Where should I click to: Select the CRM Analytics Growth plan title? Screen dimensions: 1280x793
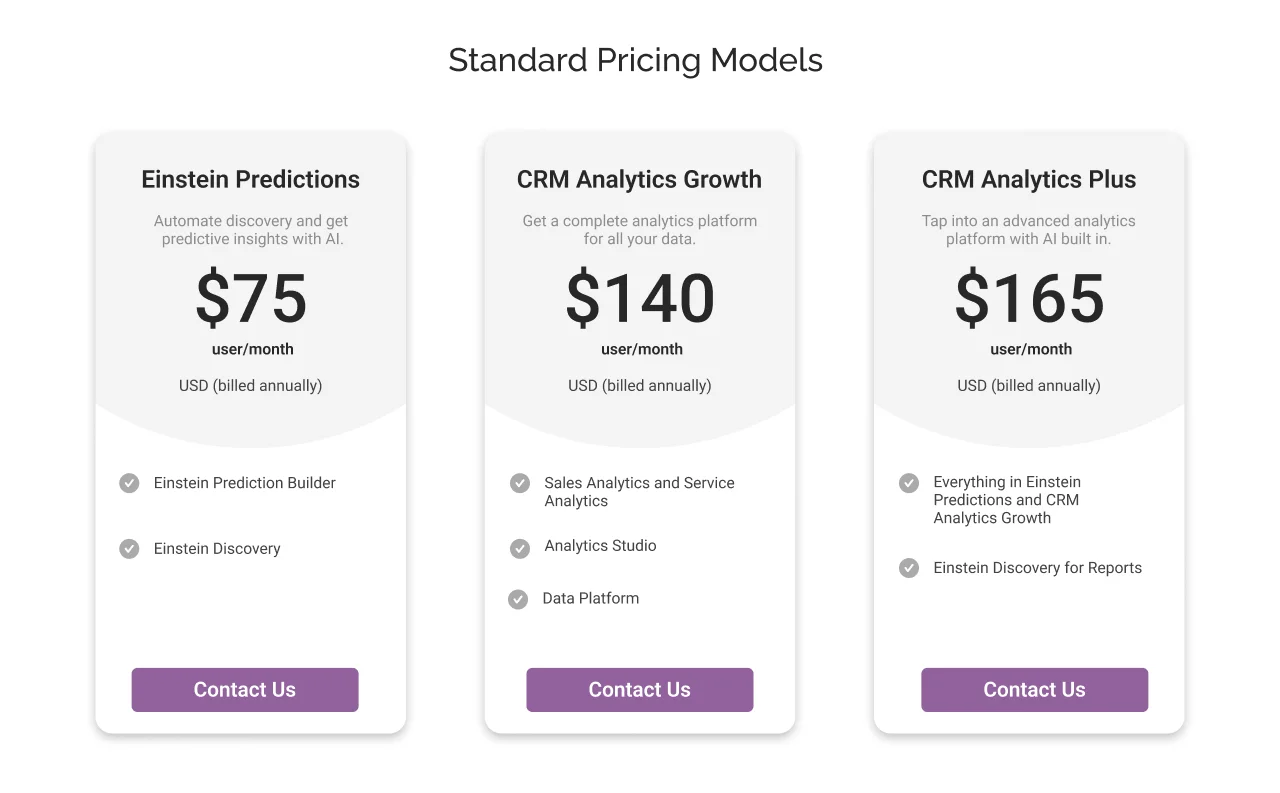(x=639, y=179)
